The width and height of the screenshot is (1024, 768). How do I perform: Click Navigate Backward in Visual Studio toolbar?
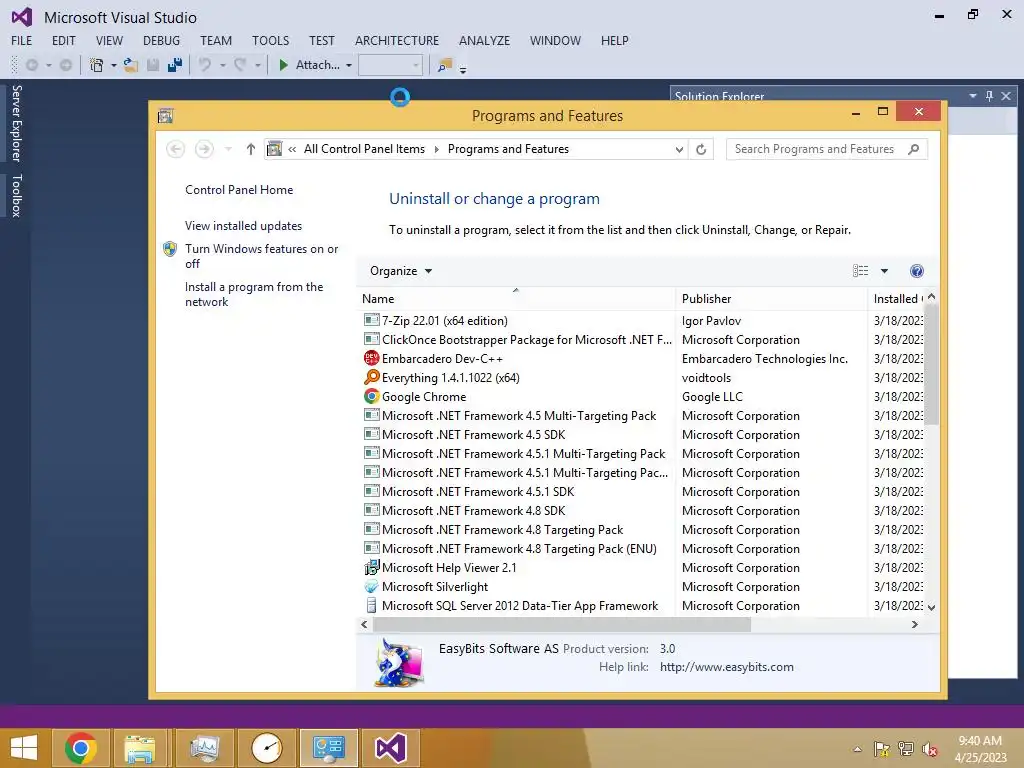(x=31, y=65)
